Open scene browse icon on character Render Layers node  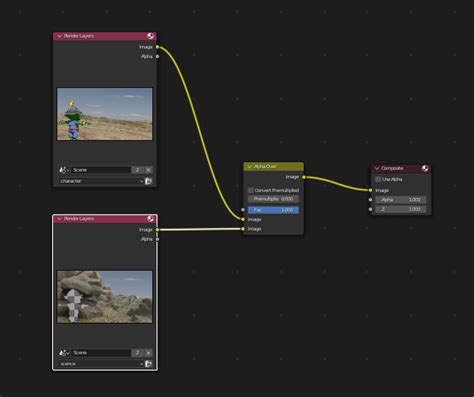pyautogui.click(x=64, y=170)
